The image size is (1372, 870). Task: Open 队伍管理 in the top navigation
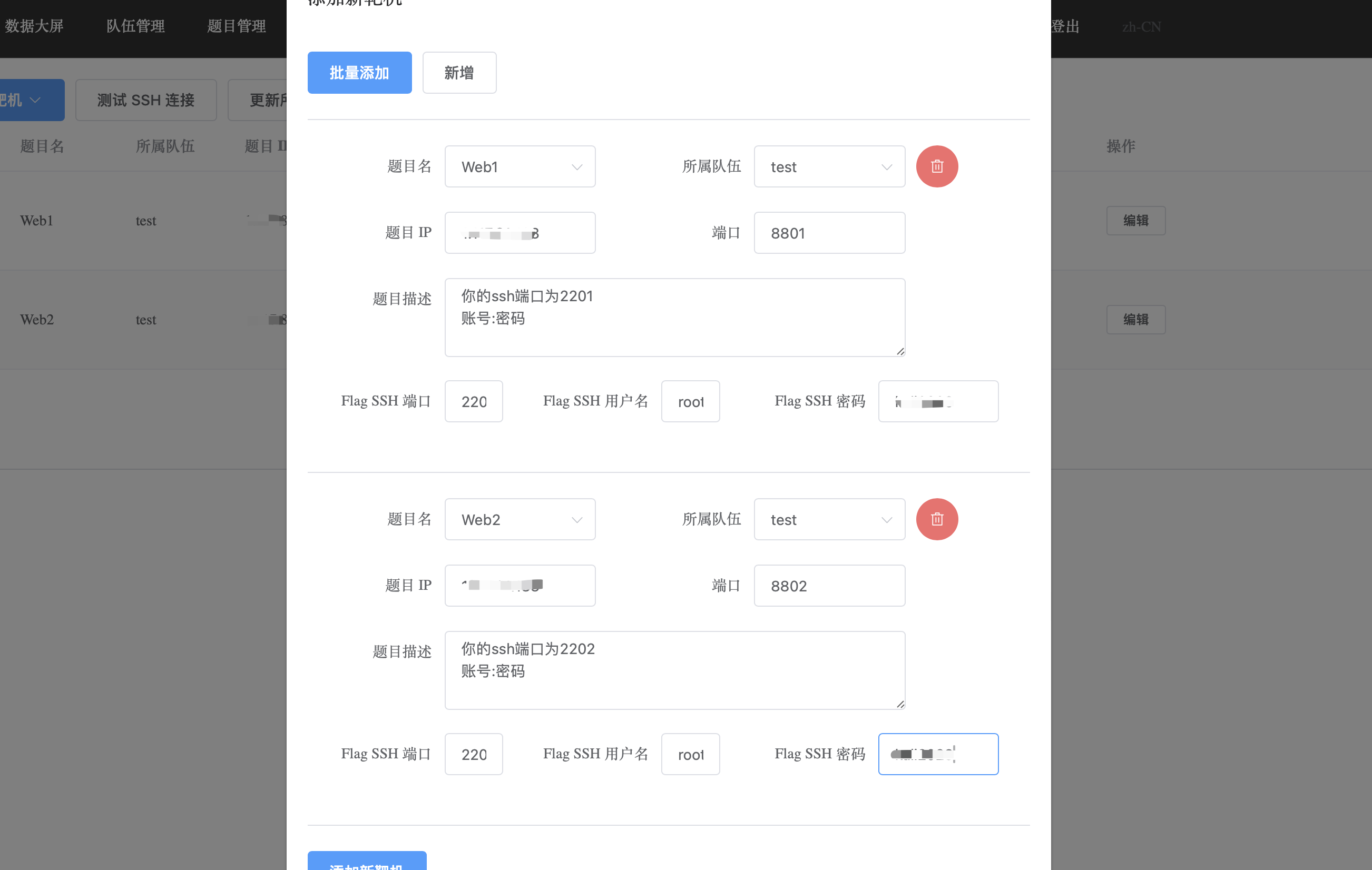coord(135,26)
